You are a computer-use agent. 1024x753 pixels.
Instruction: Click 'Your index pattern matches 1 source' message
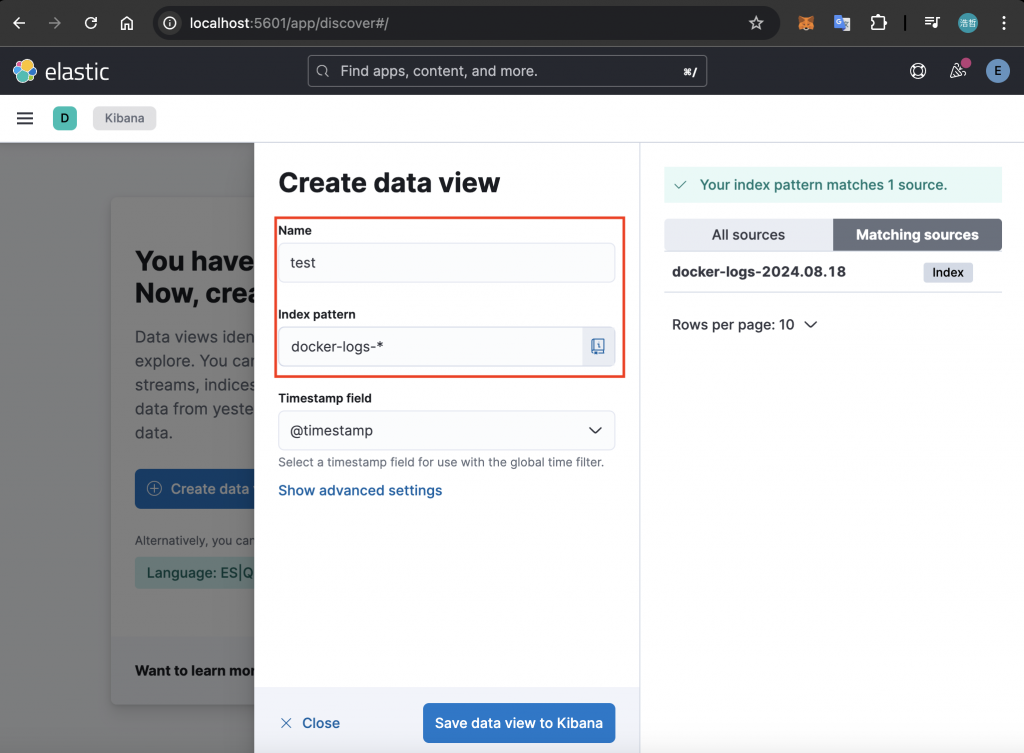(833, 185)
